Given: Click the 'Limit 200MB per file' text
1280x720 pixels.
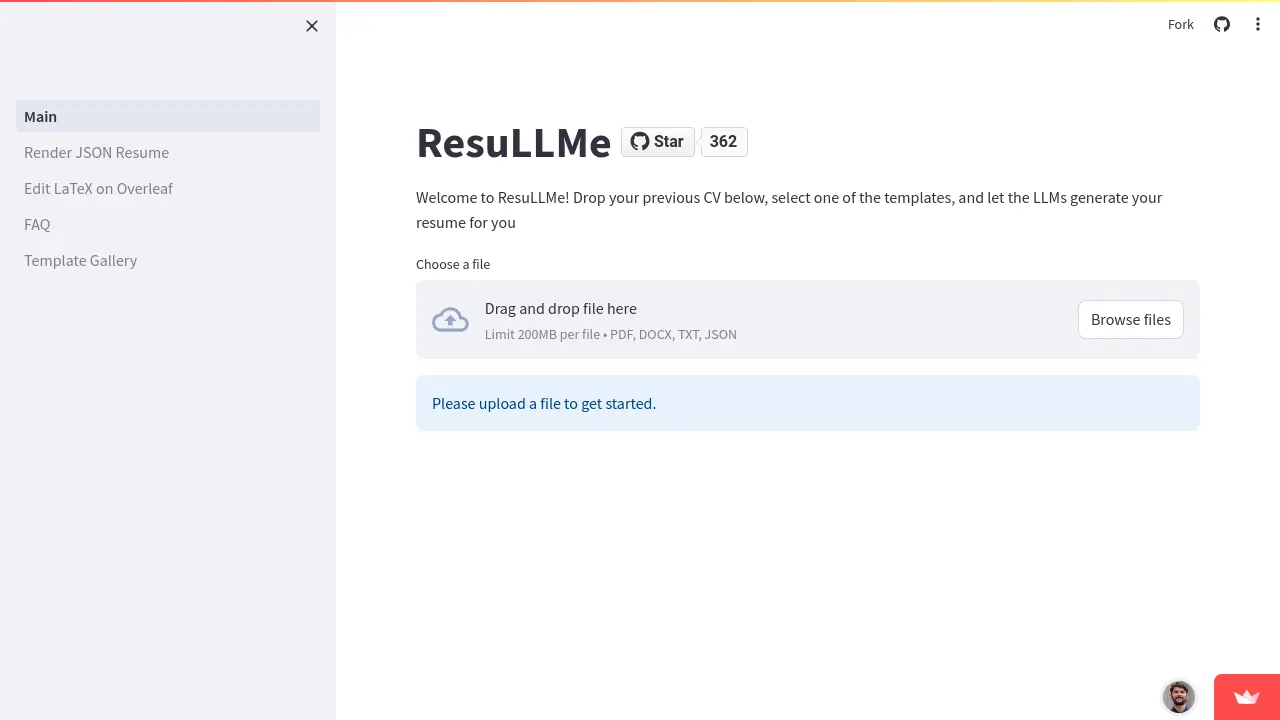Looking at the screenshot, I should tap(611, 334).
